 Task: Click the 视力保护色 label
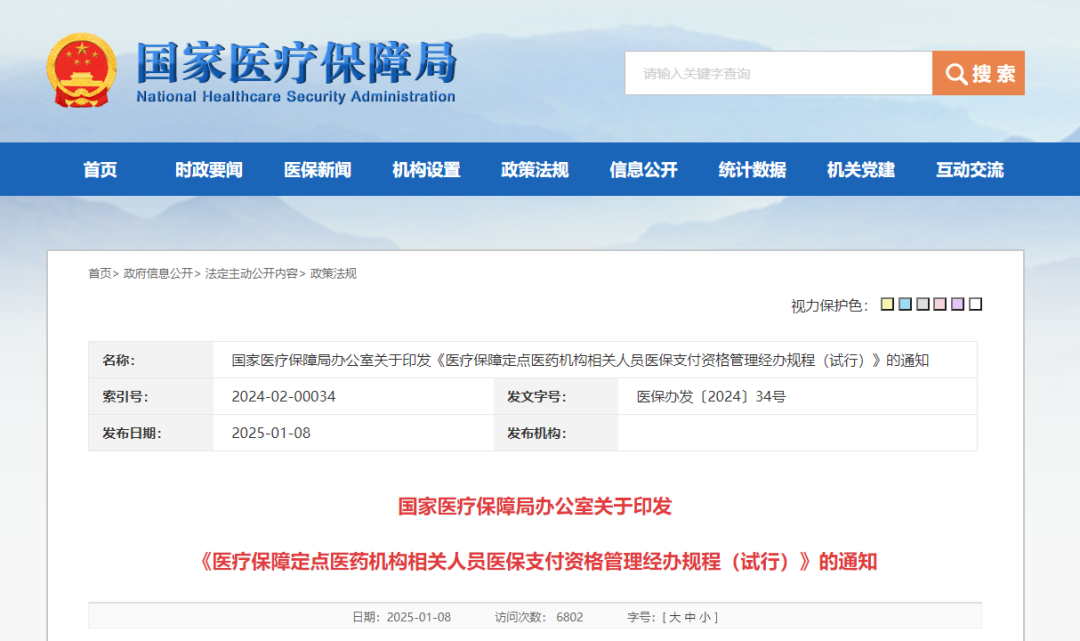click(829, 305)
